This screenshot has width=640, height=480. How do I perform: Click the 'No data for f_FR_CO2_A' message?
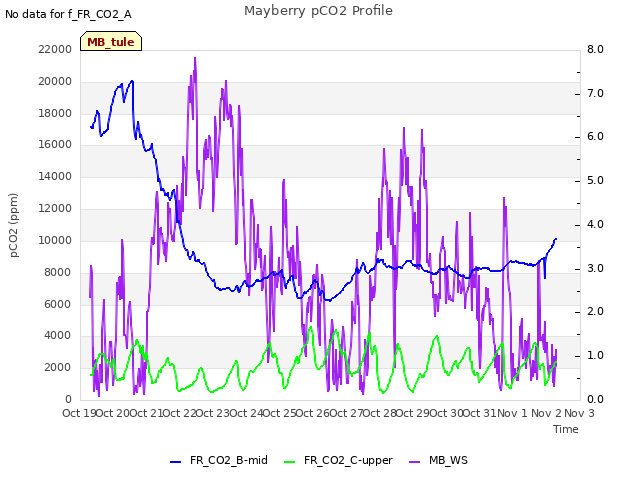click(68, 15)
